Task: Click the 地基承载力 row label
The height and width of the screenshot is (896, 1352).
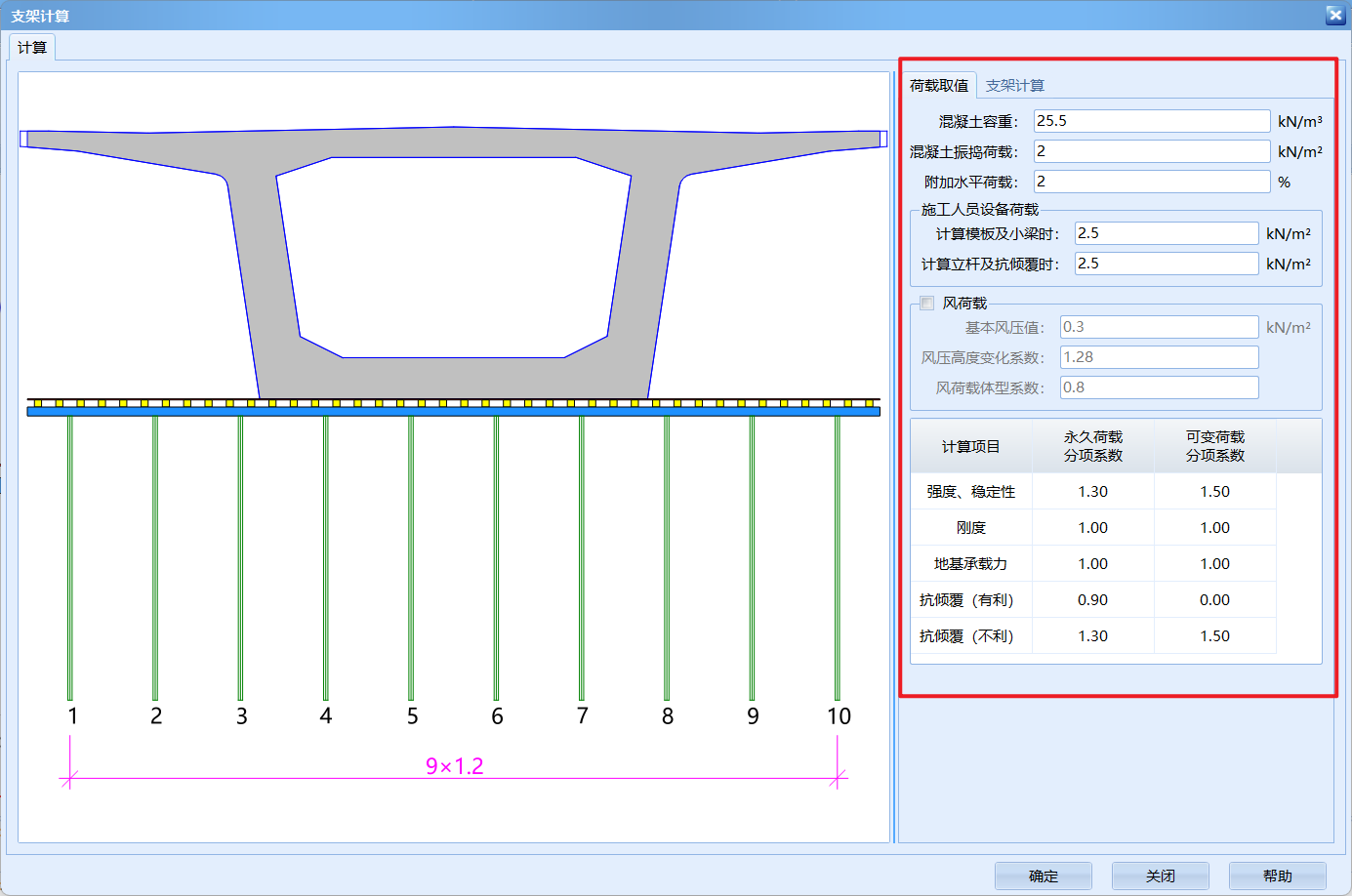Action: pos(970,564)
